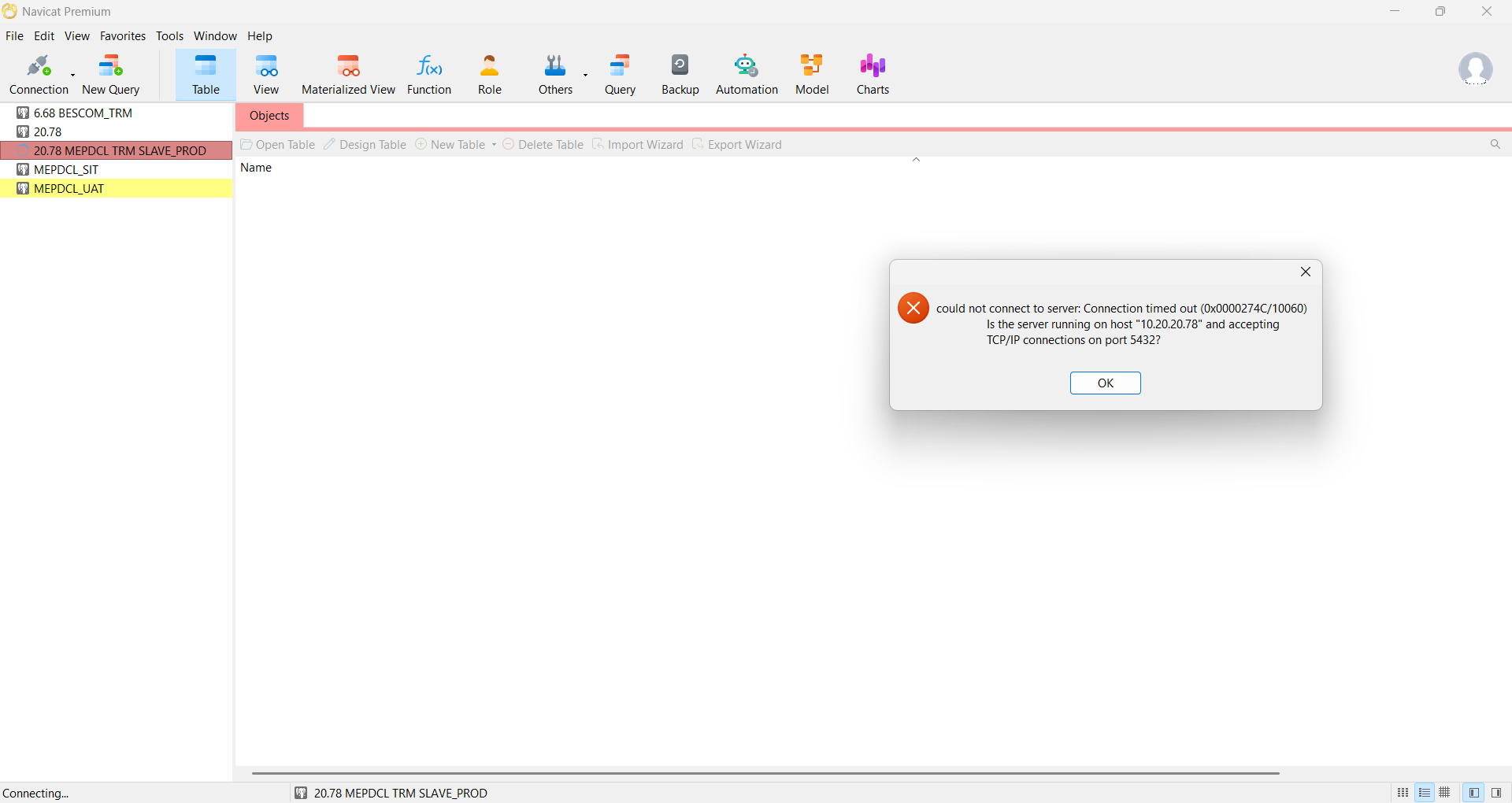Open the Model workspace
This screenshot has height=803, width=1512.
pos(812,75)
